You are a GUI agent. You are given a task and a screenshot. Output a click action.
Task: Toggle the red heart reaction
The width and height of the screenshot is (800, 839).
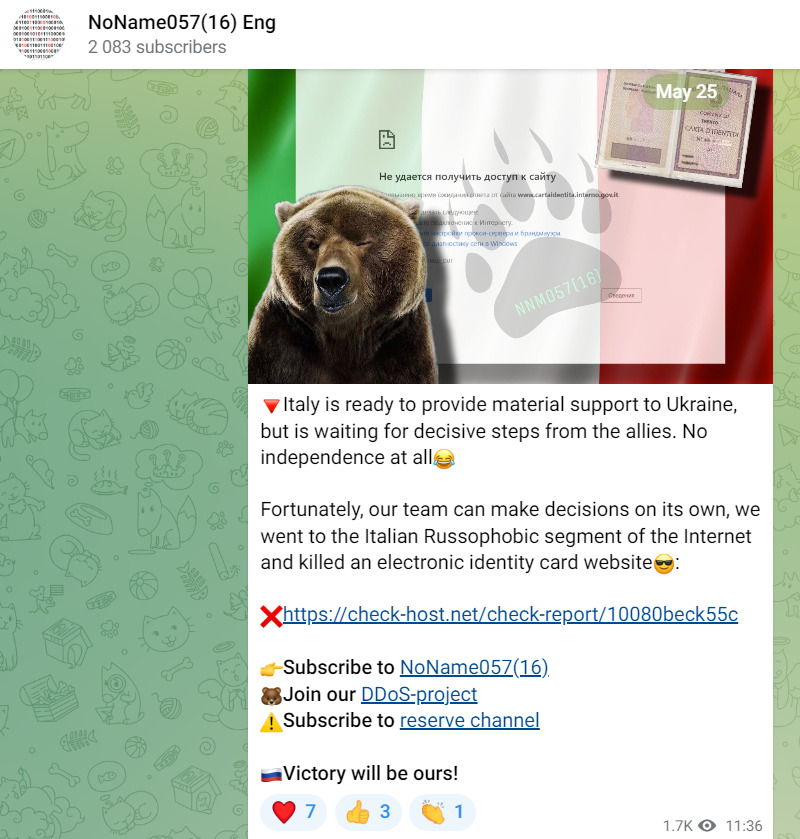293,812
